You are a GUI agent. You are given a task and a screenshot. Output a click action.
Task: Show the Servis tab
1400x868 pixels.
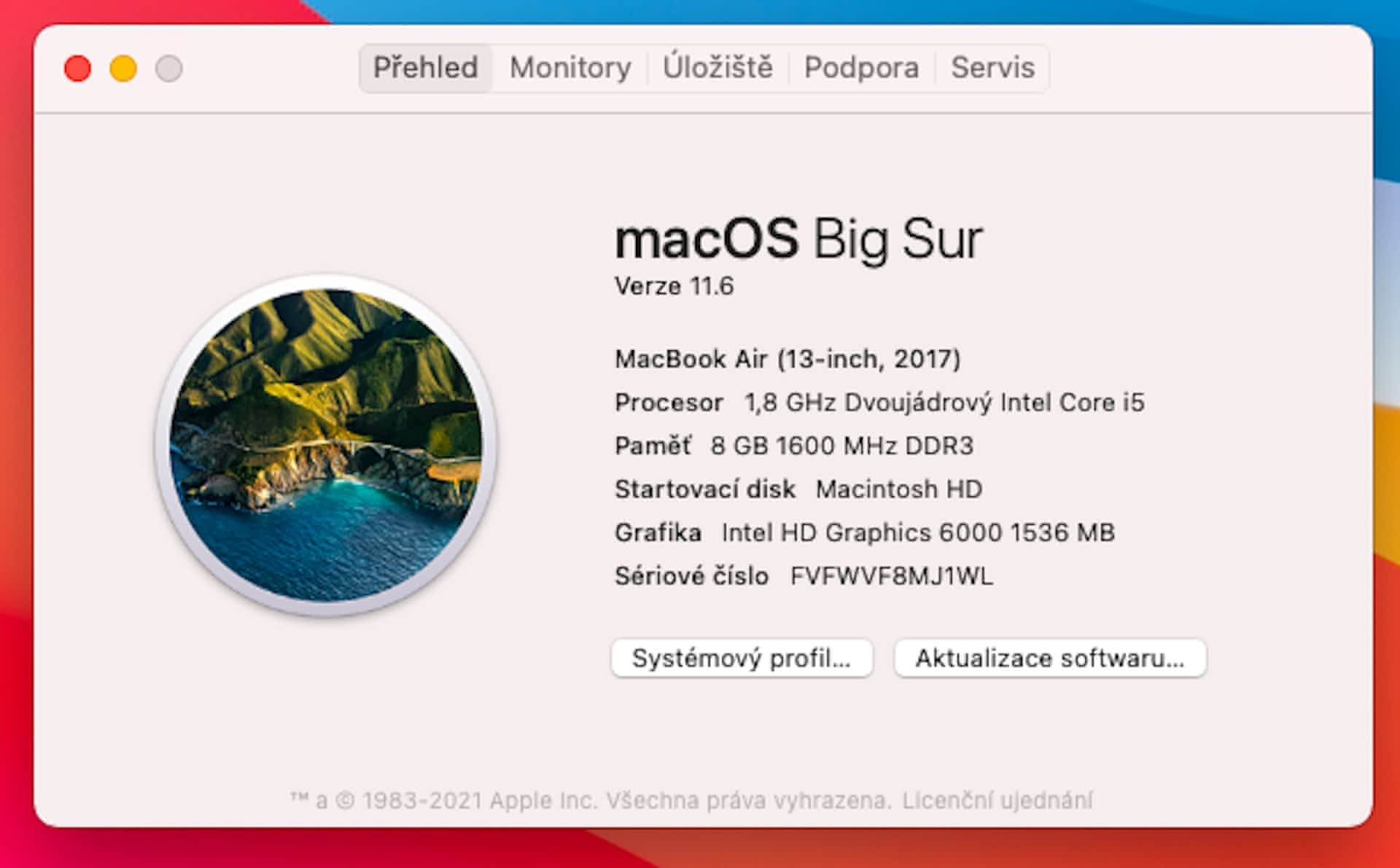coord(992,68)
